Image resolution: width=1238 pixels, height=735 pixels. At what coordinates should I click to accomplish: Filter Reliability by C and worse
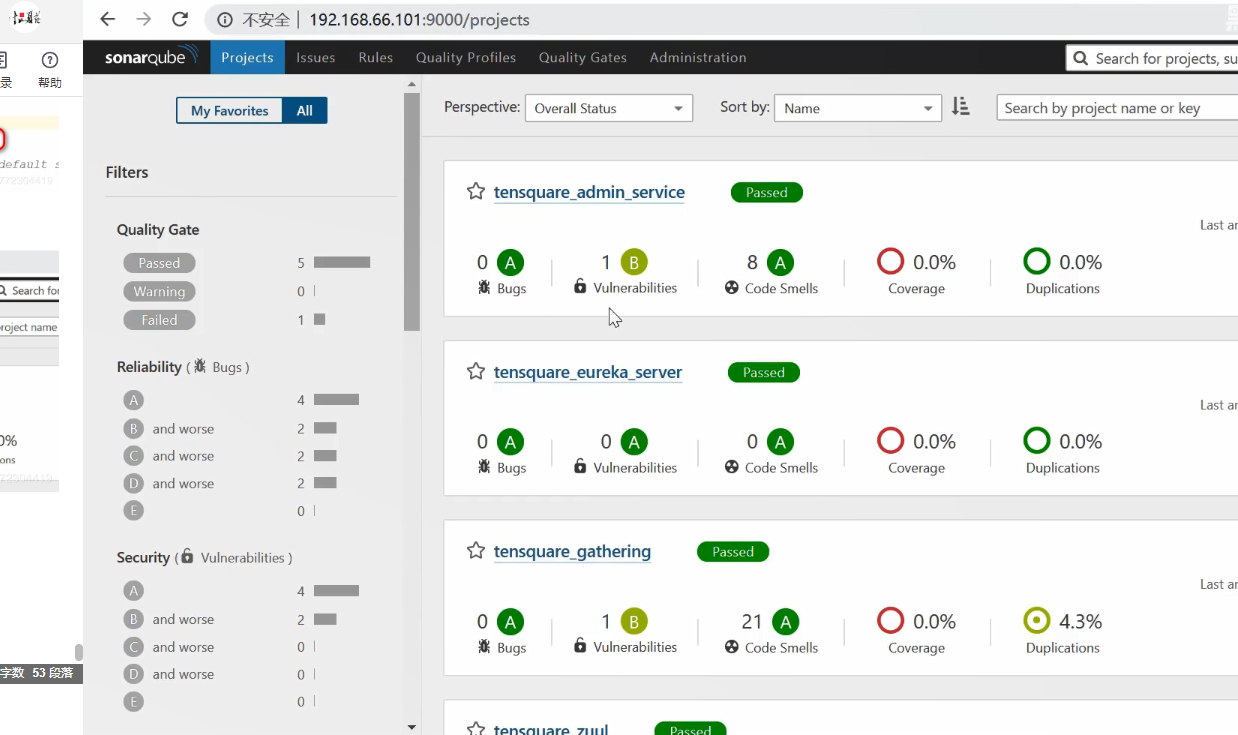pyautogui.click(x=168, y=456)
